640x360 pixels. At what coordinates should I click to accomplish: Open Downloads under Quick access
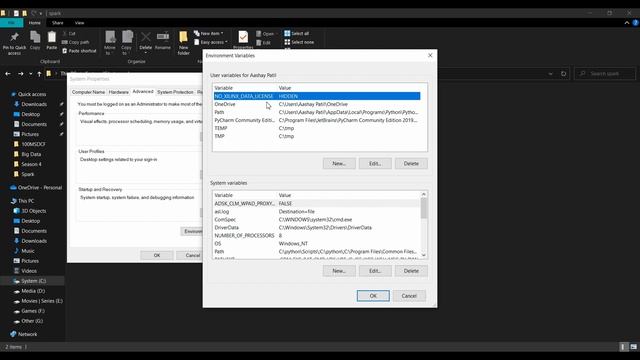(34, 104)
